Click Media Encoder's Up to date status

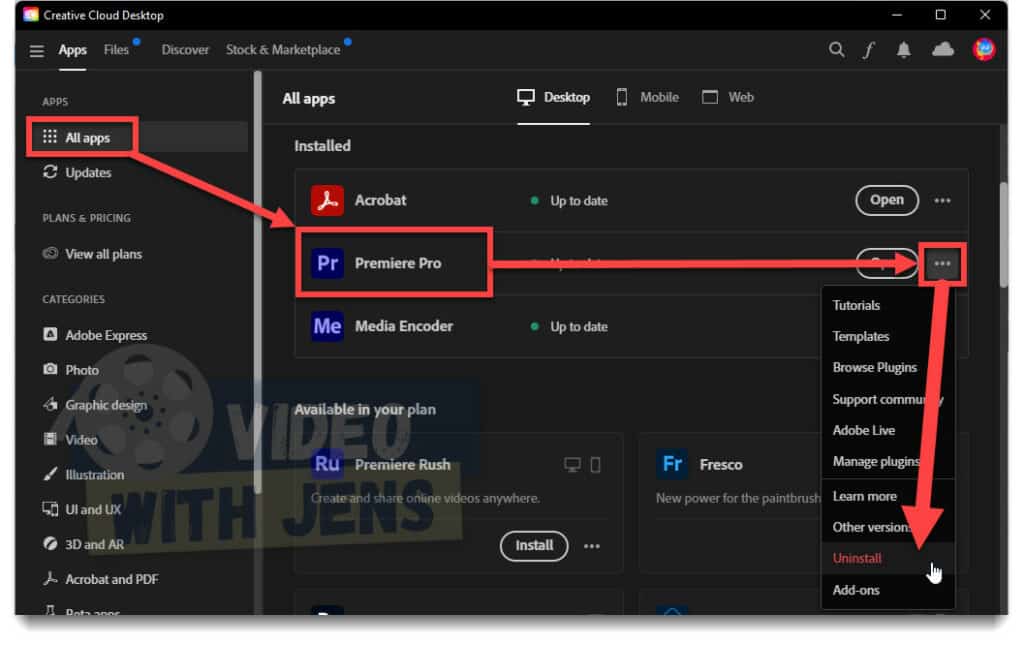[x=569, y=326]
